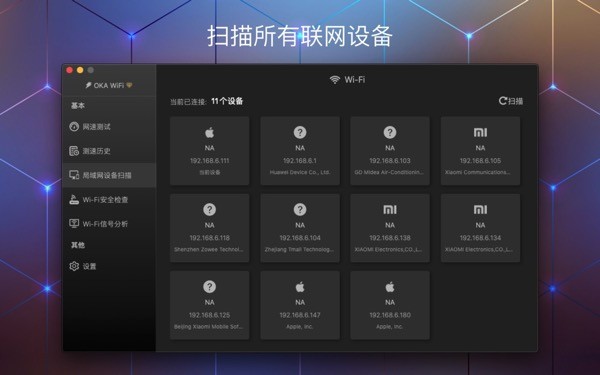This screenshot has width=600, height=375.
Task: Click the Wi-Fi symbol in header
Action: (335, 80)
